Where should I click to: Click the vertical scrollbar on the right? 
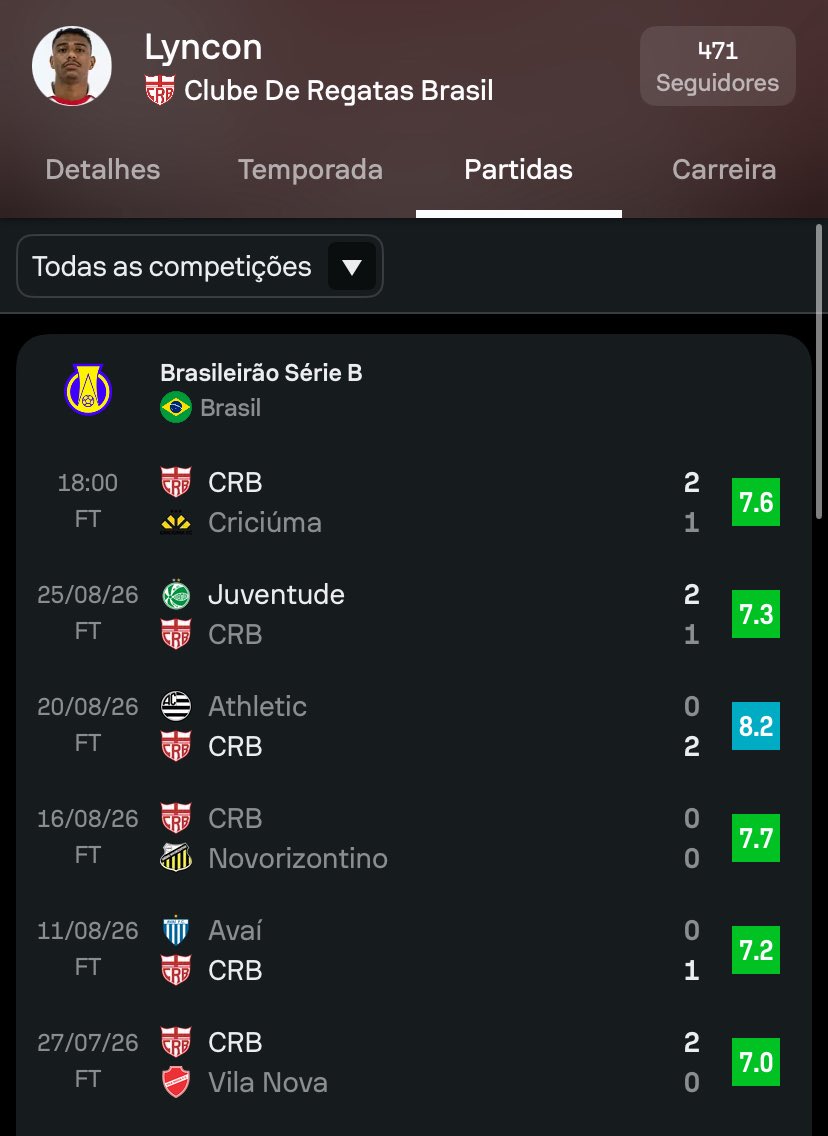[819, 371]
